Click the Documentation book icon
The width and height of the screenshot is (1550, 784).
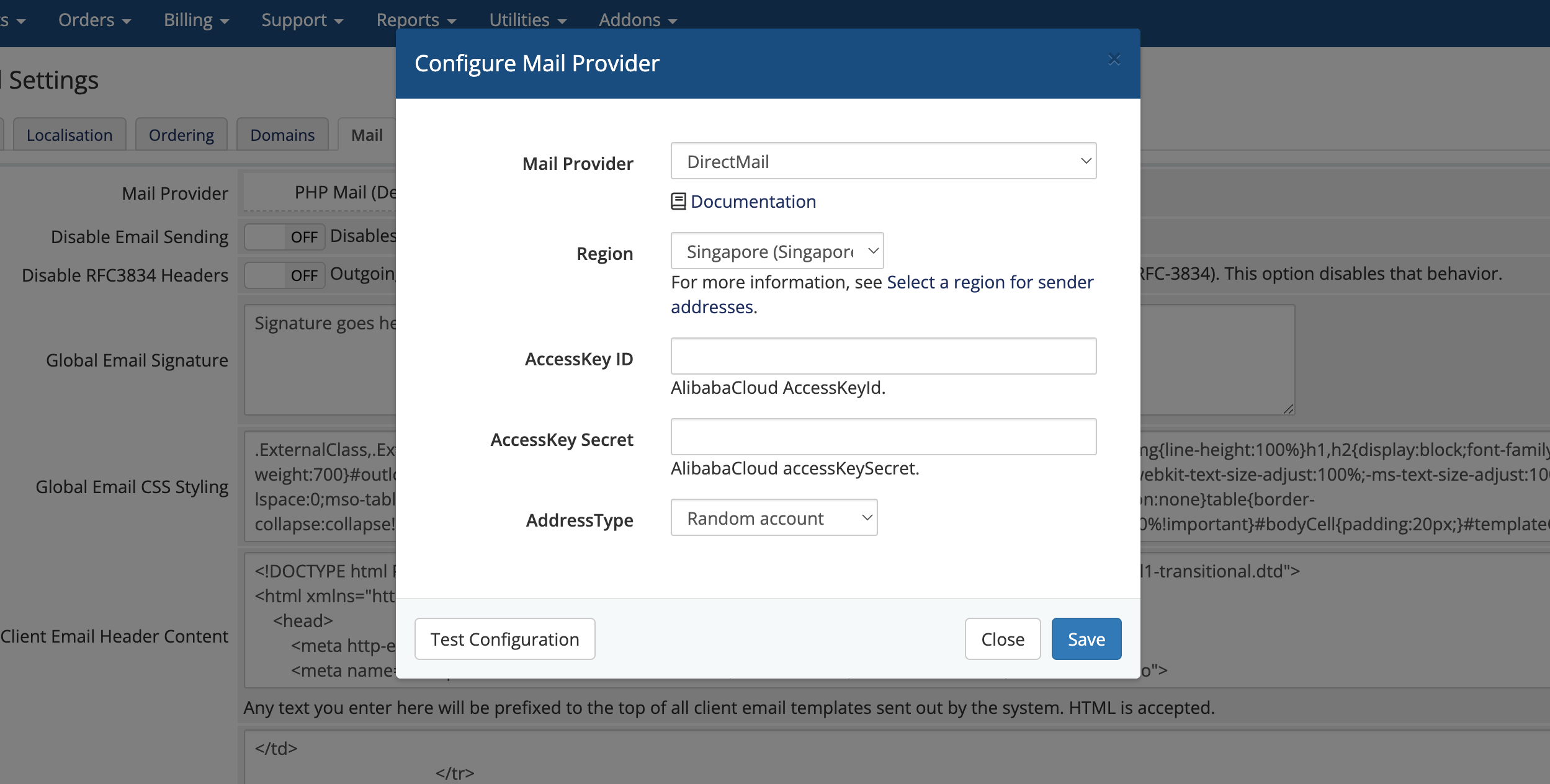coord(678,202)
